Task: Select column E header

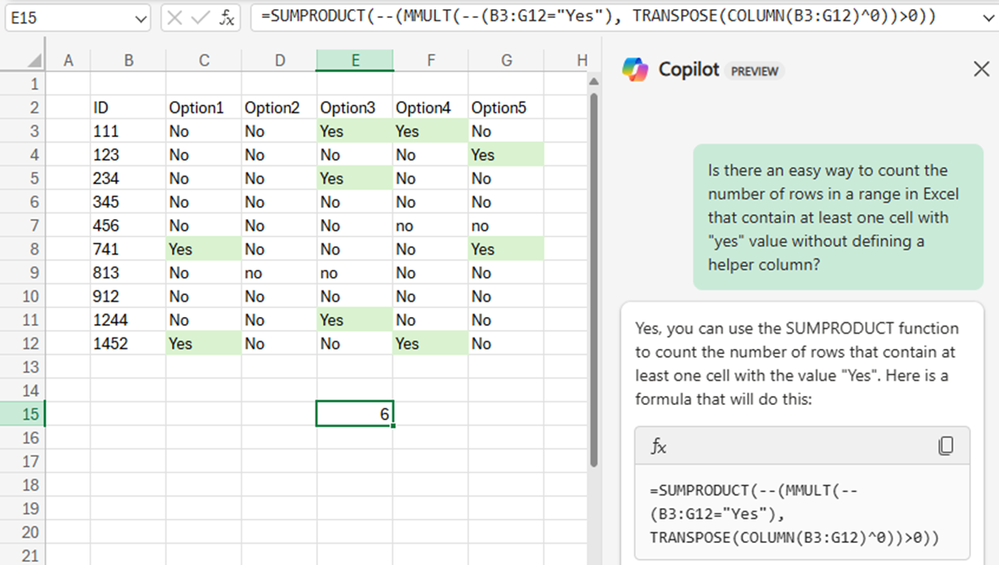Action: (x=355, y=61)
